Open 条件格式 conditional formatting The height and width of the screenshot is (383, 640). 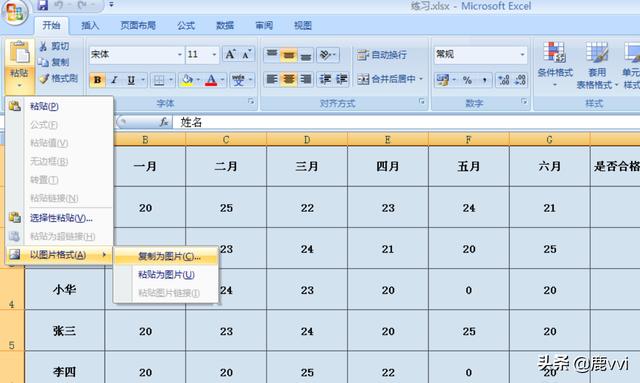point(555,64)
